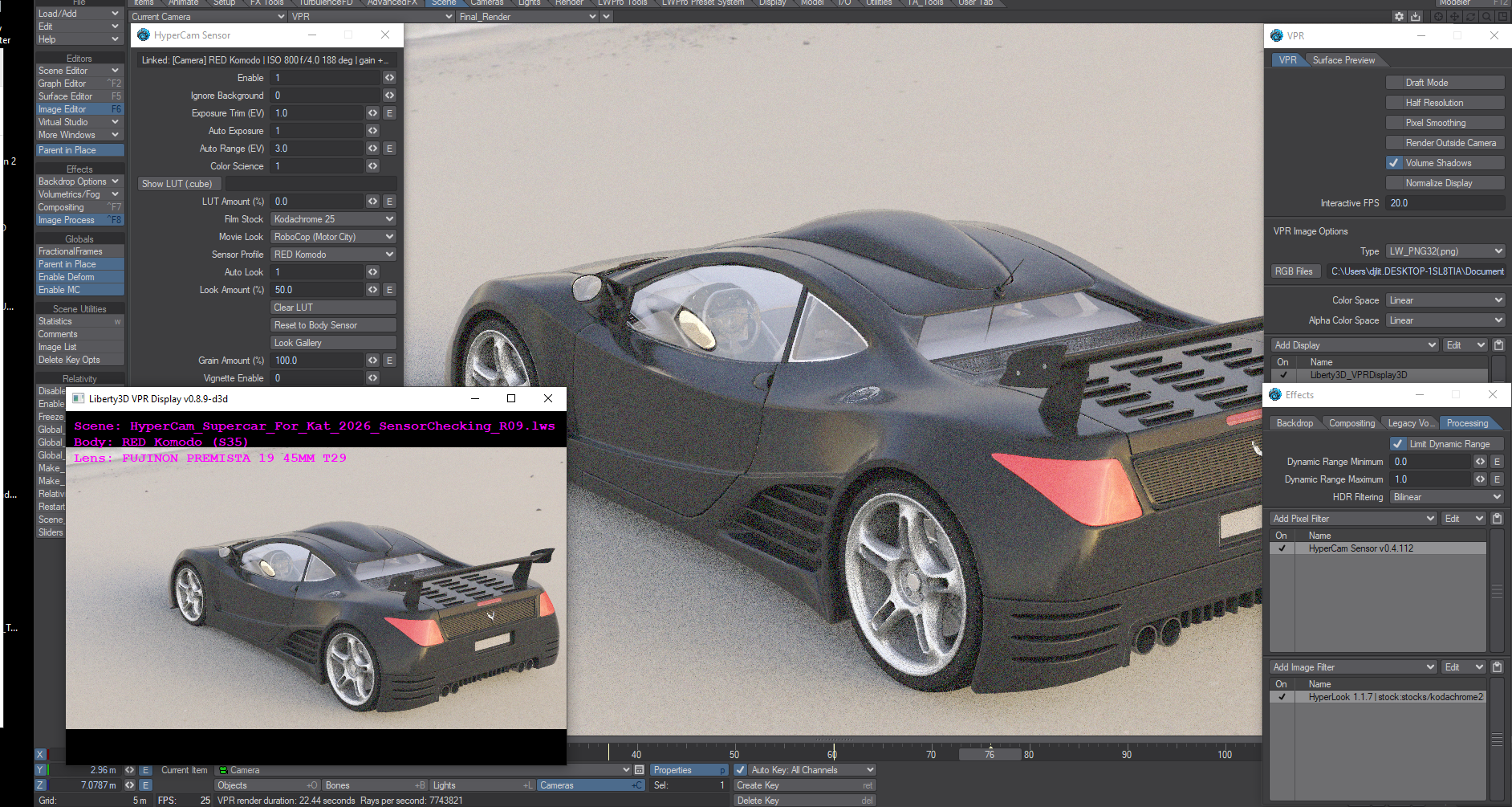Click paste icon beside Add Pixel Filter

1498,519
